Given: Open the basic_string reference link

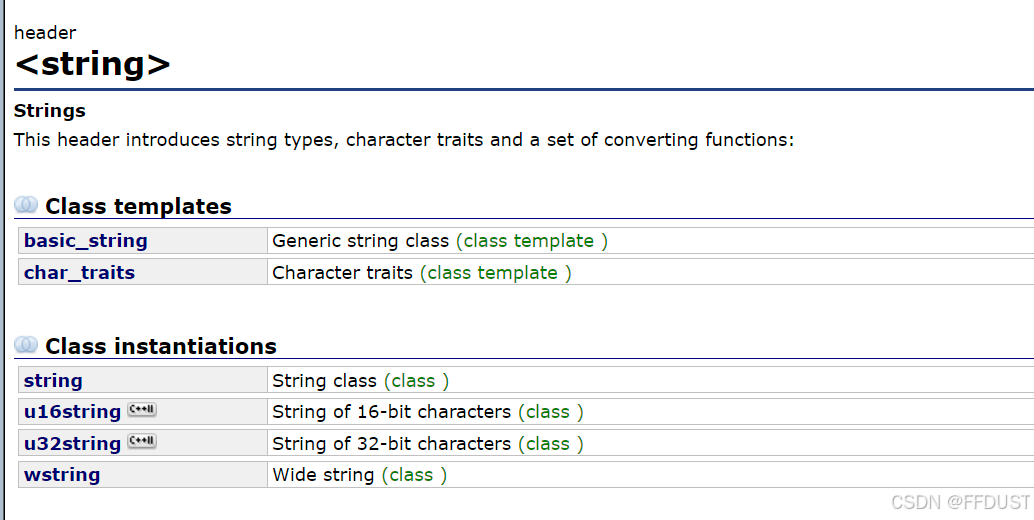Looking at the screenshot, I should click(86, 241).
